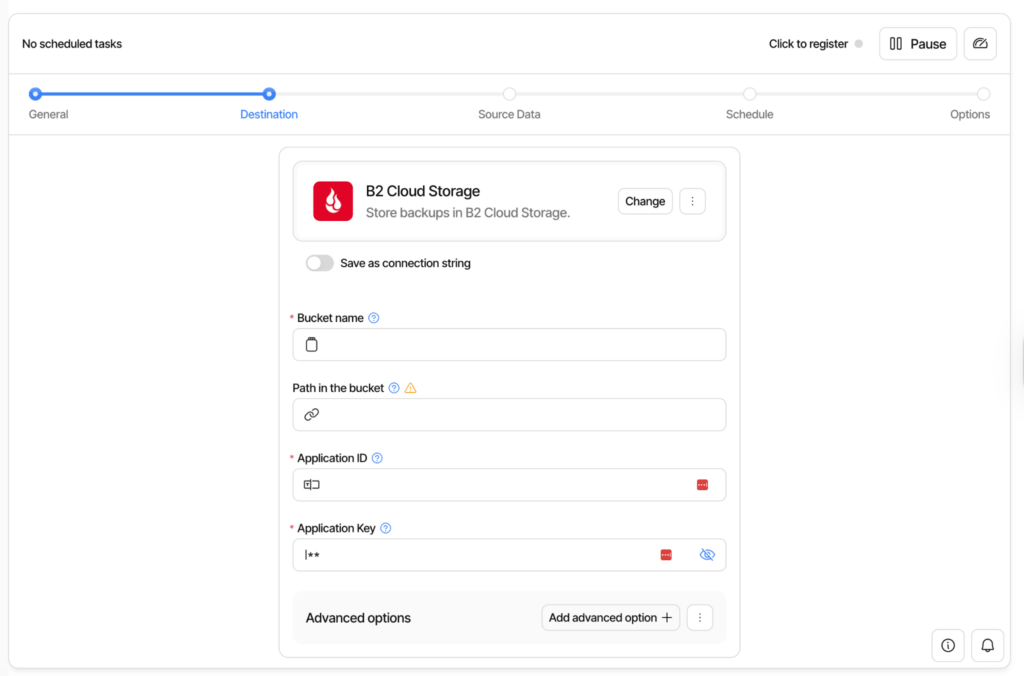Enable Save as connection string toggle
The height and width of the screenshot is (676, 1024).
[319, 263]
